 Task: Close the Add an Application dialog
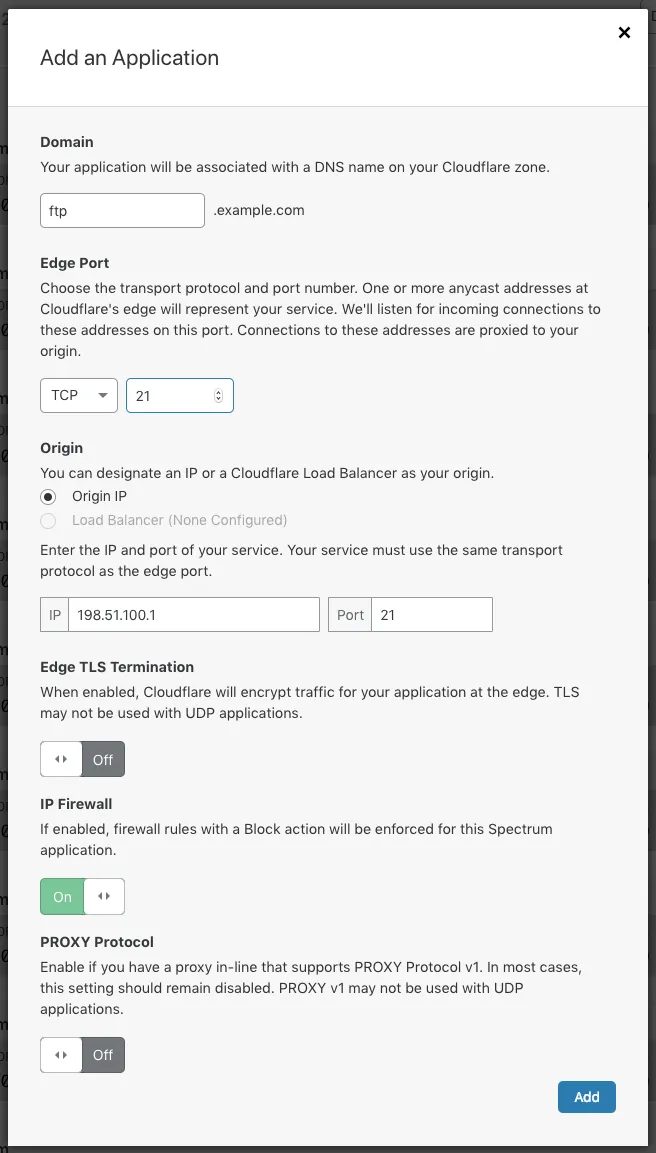click(624, 32)
